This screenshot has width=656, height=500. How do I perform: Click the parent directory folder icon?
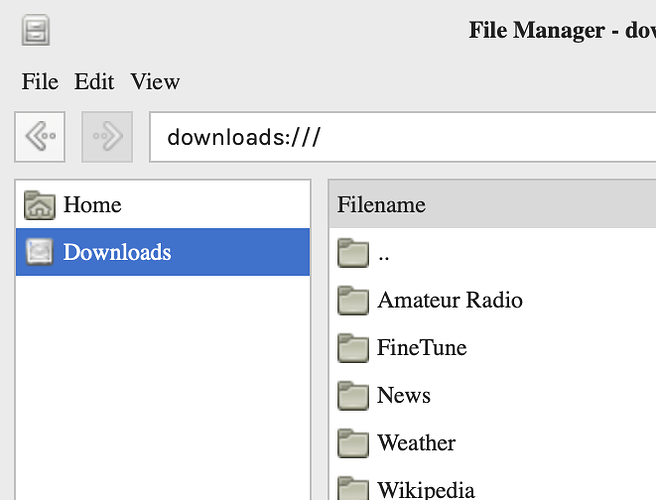354,254
